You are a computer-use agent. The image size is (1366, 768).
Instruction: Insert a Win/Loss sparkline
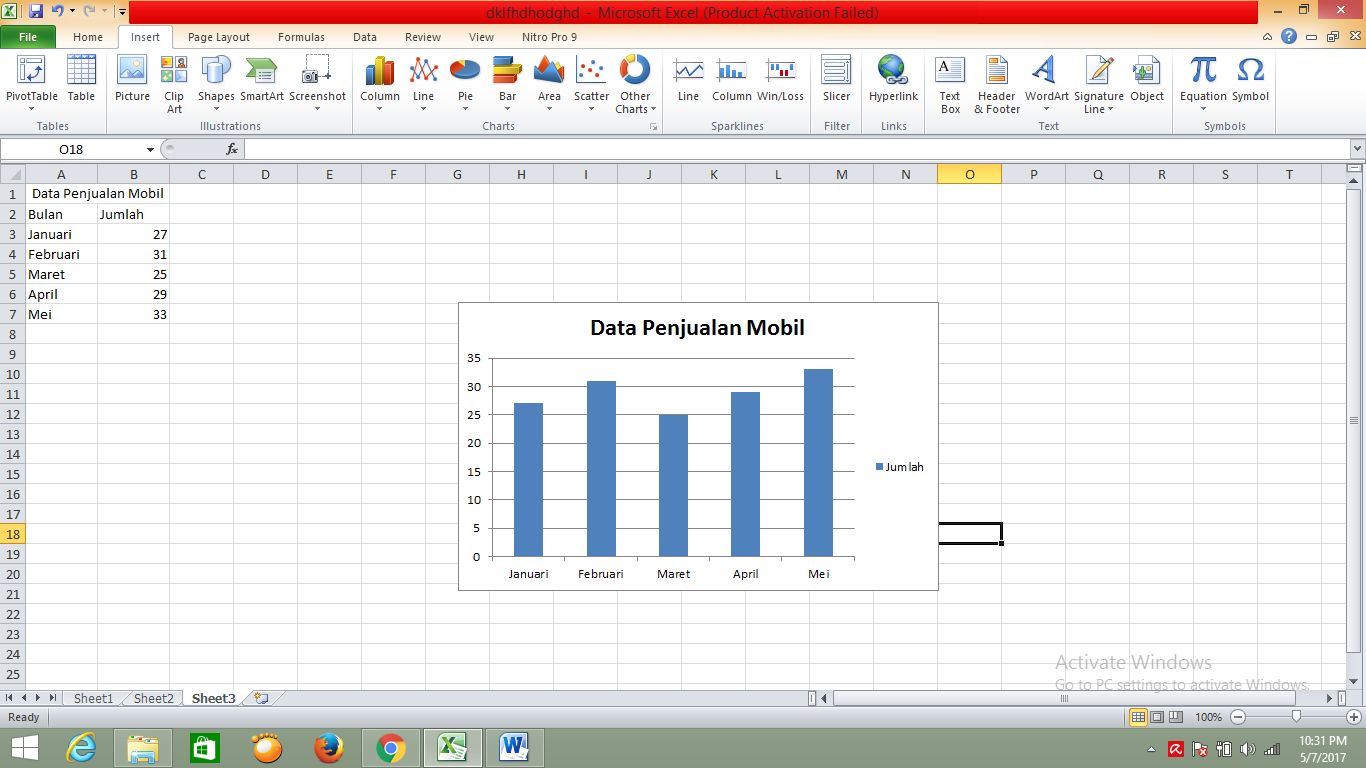point(780,80)
